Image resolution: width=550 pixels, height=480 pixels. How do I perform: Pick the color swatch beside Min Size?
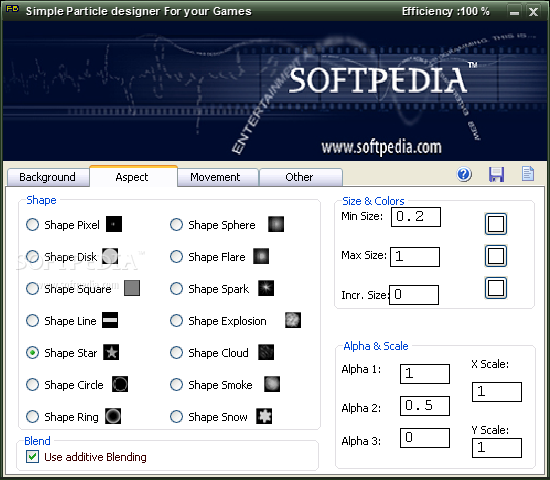496,224
